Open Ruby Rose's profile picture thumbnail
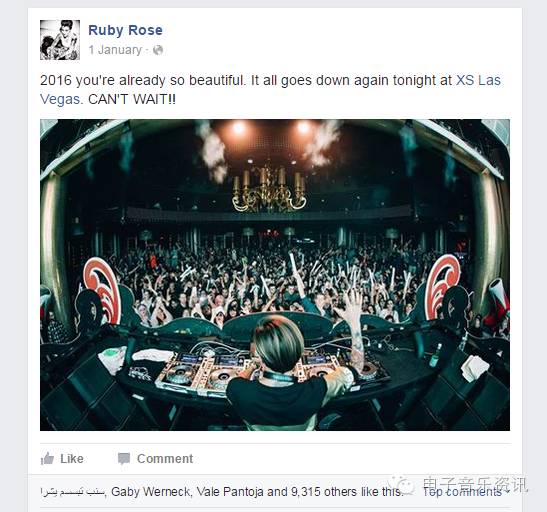547x512 pixels. click(60, 40)
